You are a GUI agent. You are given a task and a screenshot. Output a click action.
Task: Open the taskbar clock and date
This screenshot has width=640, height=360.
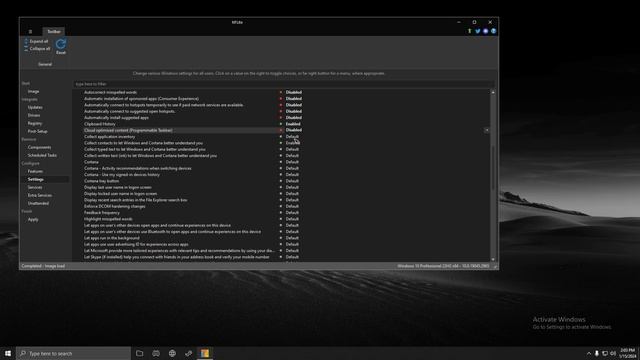coord(628,353)
